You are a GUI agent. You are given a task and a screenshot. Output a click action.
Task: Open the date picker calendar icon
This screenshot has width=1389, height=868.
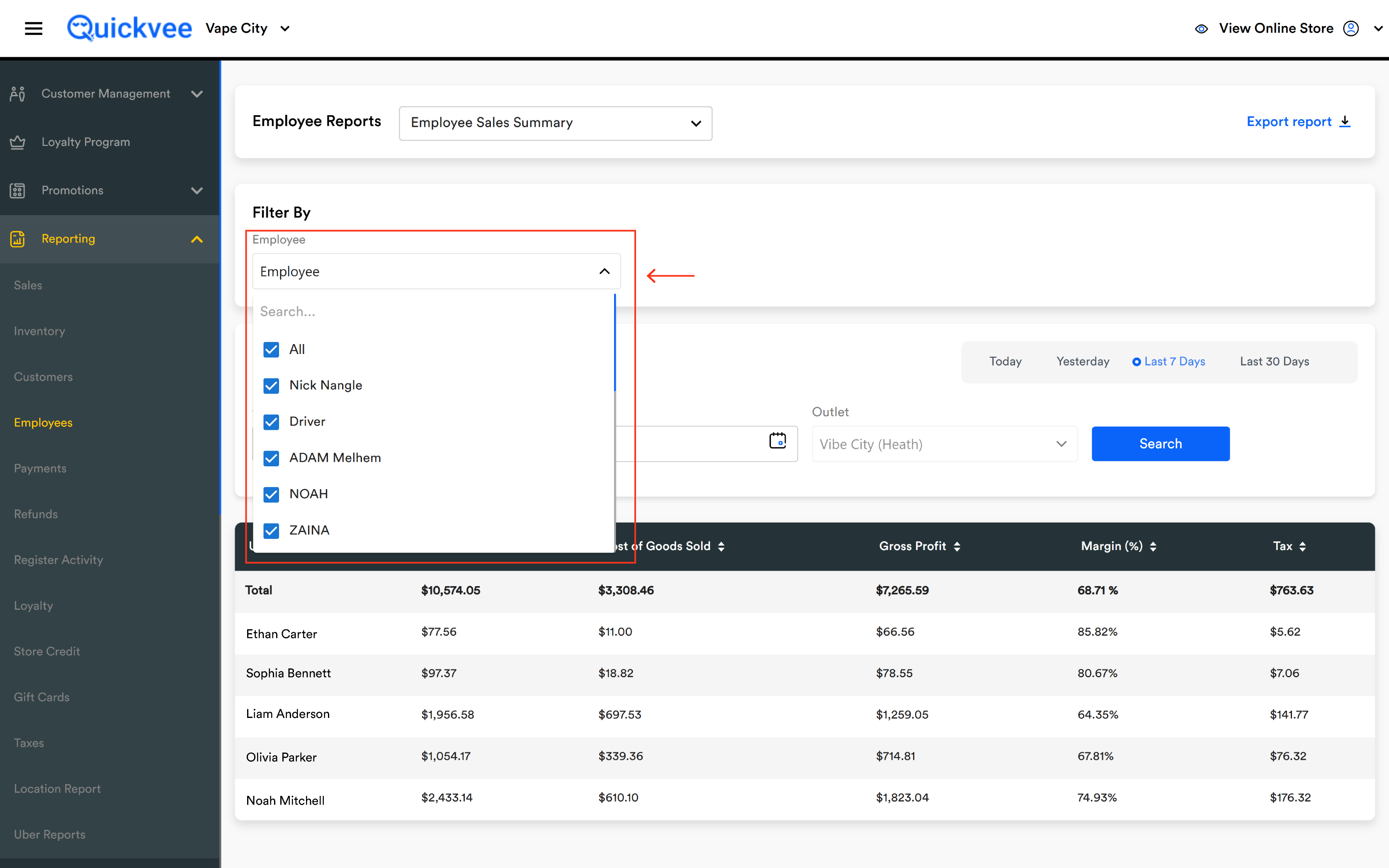[x=777, y=441]
